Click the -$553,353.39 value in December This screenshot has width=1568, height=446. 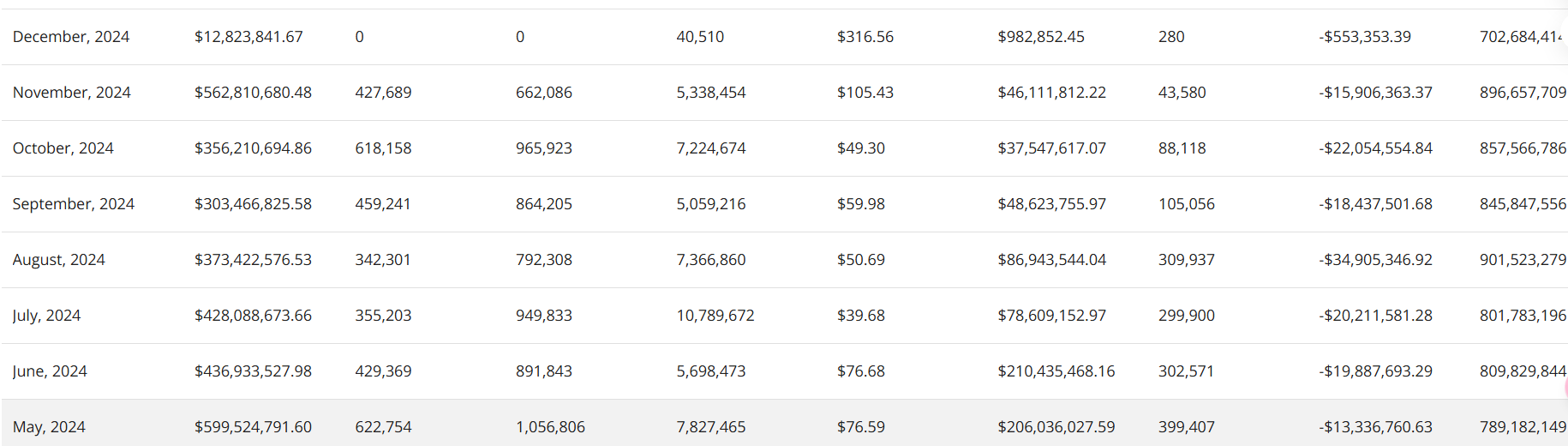(x=1365, y=37)
